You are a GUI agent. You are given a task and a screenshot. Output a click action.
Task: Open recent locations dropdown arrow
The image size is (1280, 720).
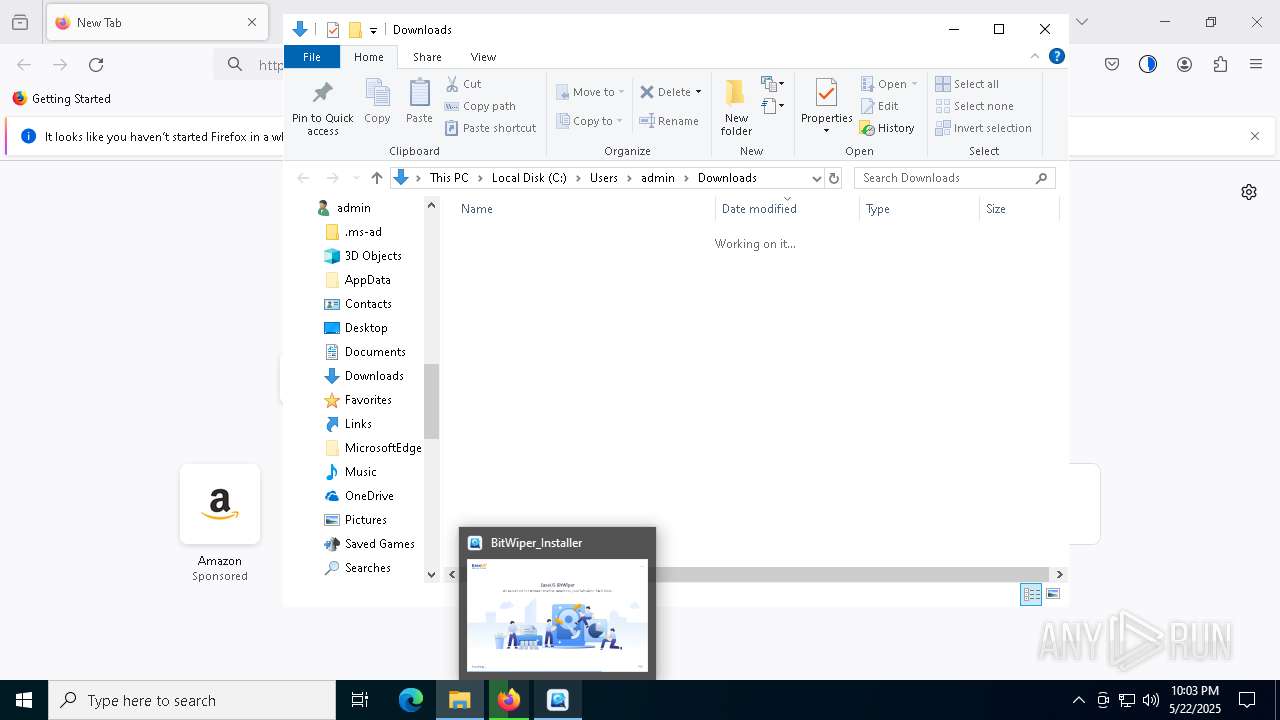pyautogui.click(x=355, y=178)
